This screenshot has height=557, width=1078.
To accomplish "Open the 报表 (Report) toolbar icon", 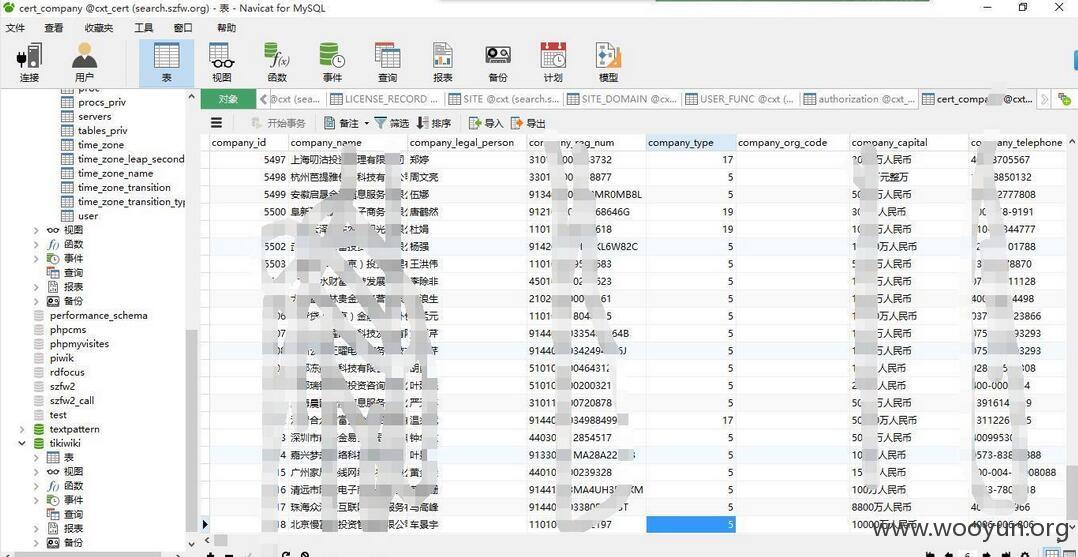I will [x=443, y=63].
